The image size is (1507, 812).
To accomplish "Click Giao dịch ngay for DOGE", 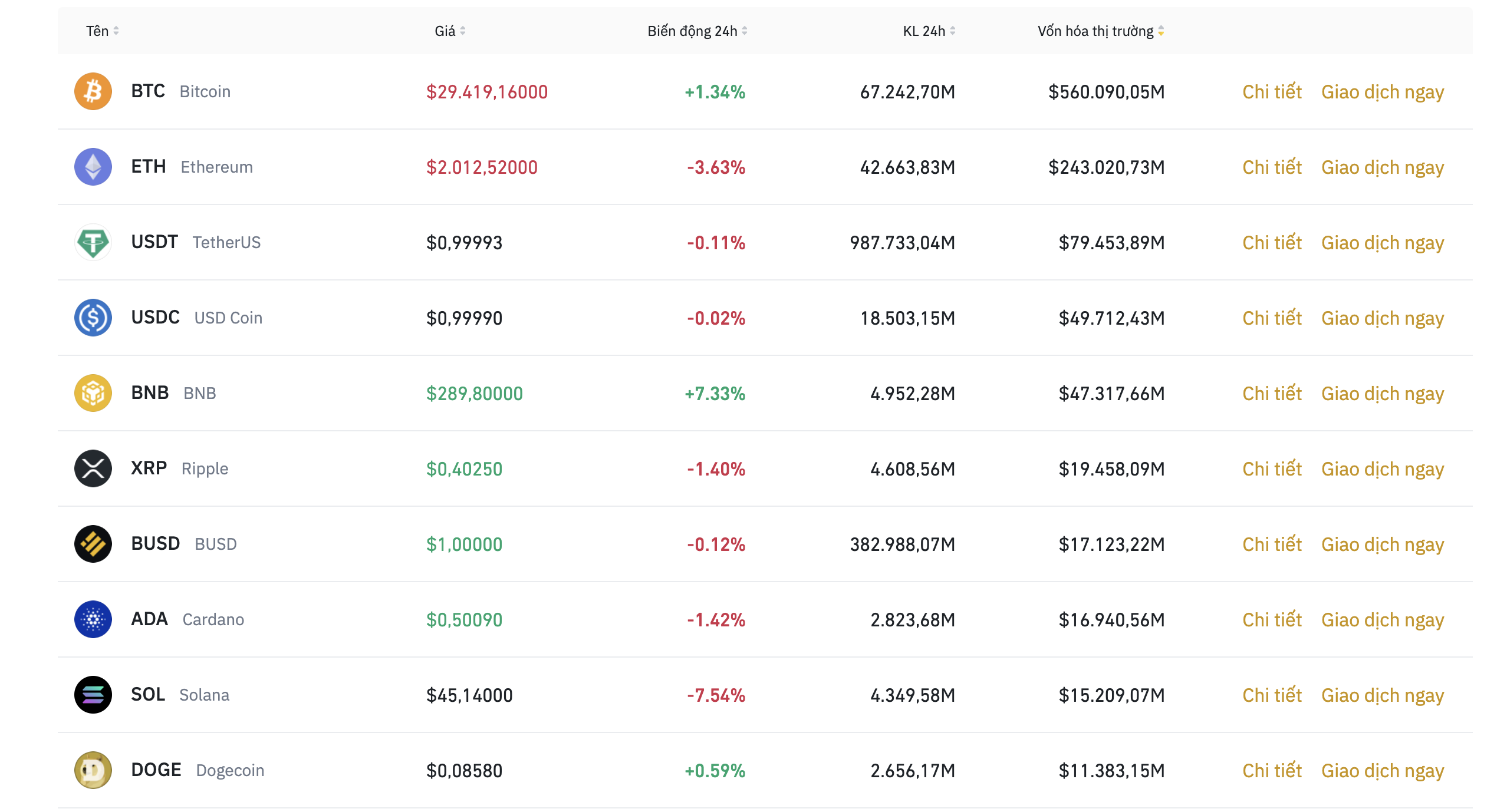I will point(1383,772).
